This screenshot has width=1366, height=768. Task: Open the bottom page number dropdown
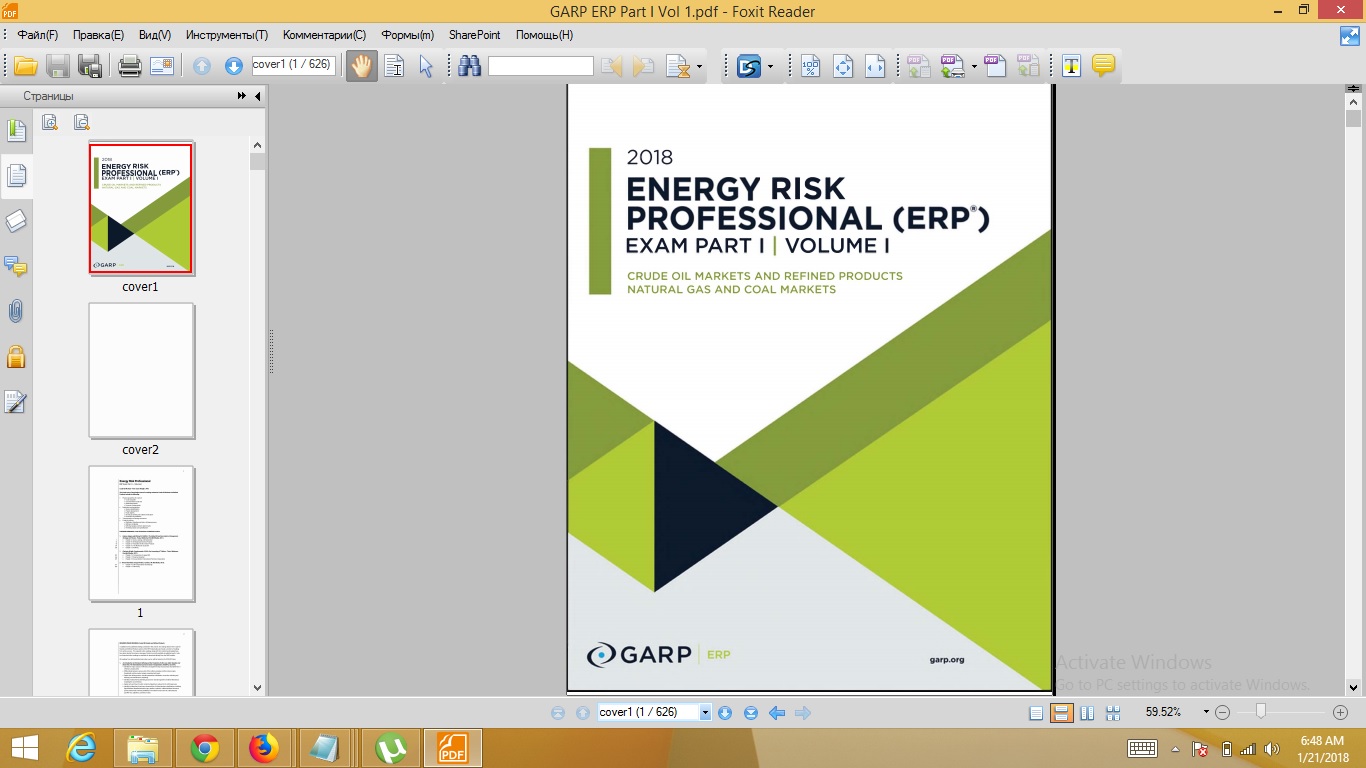(705, 713)
